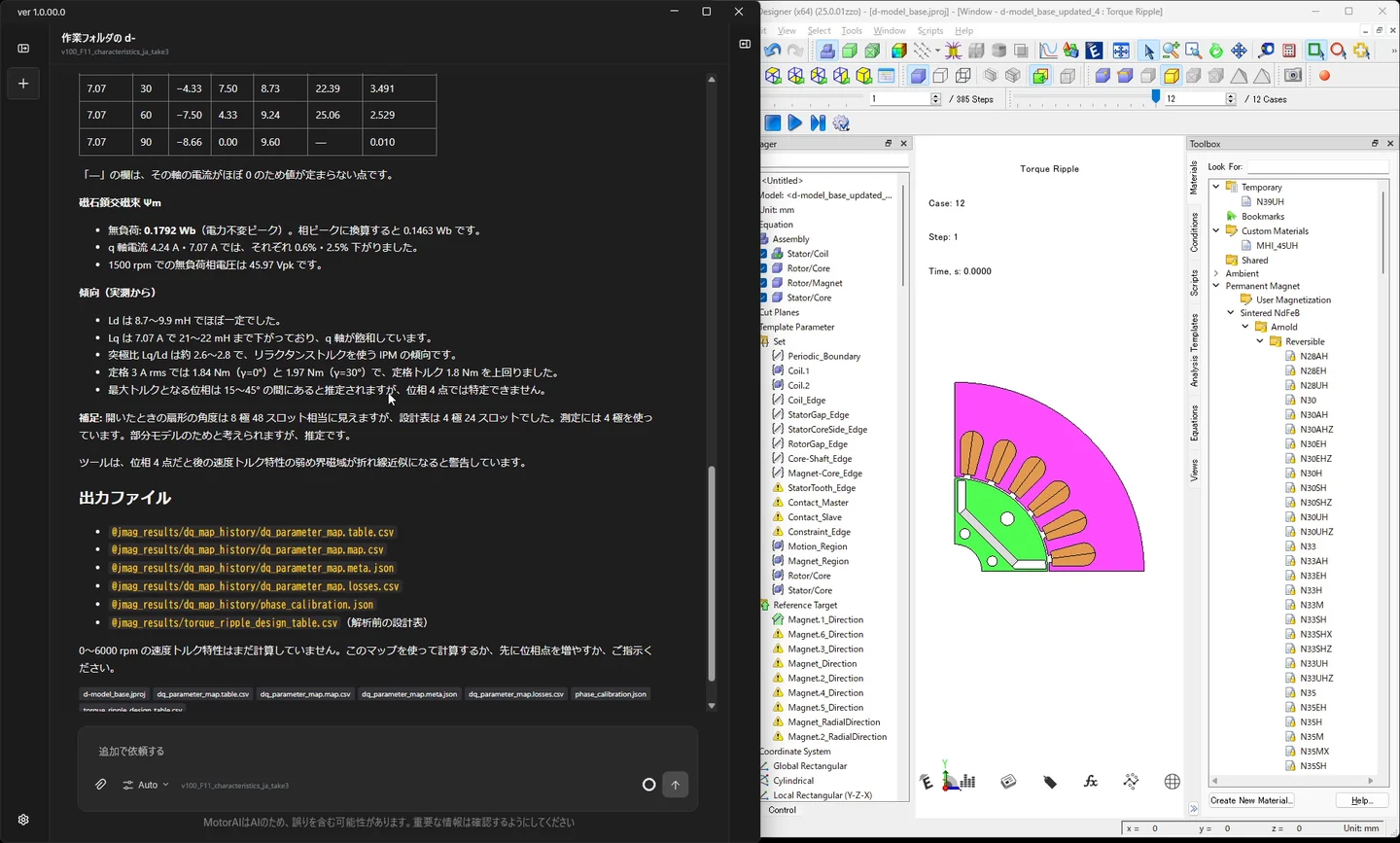1400x843 pixels.
Task: Click the globe grid icon below the model view
Action: click(1172, 782)
